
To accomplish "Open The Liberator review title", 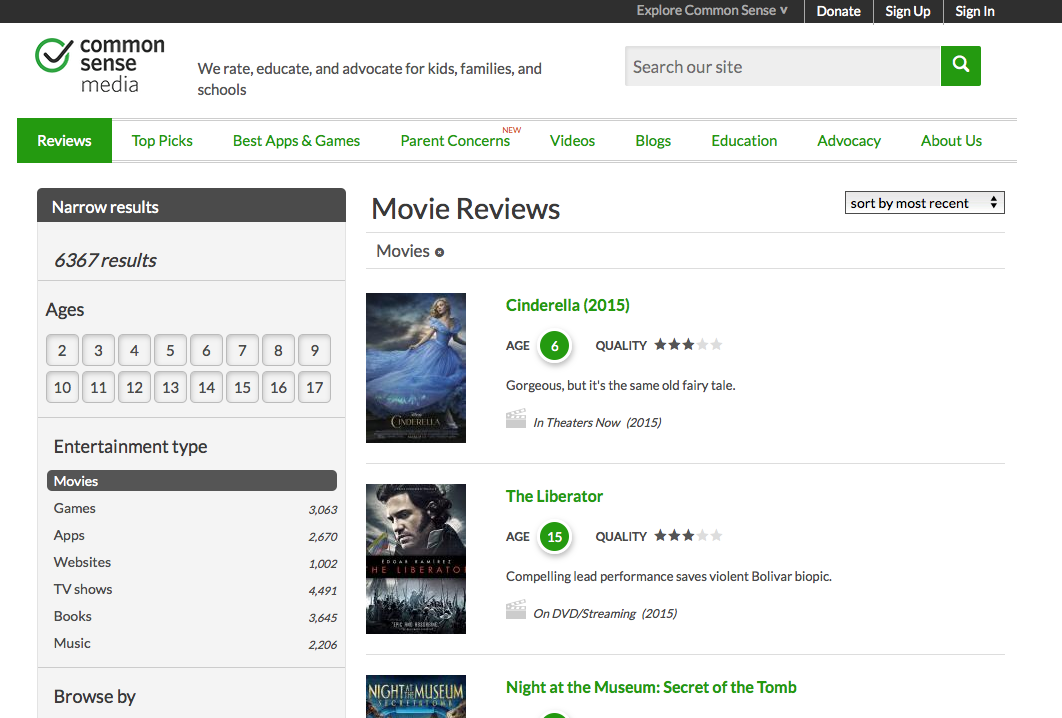I will (554, 497).
